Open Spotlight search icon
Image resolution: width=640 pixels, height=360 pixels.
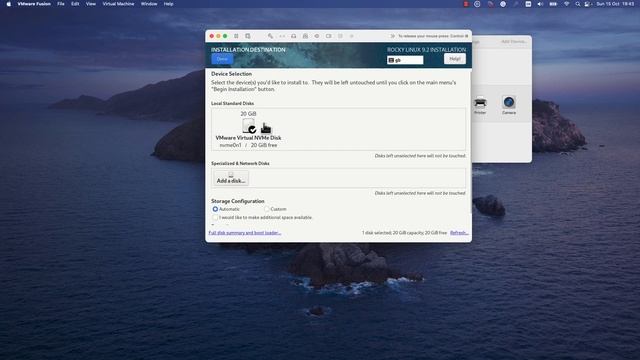(x=578, y=4)
